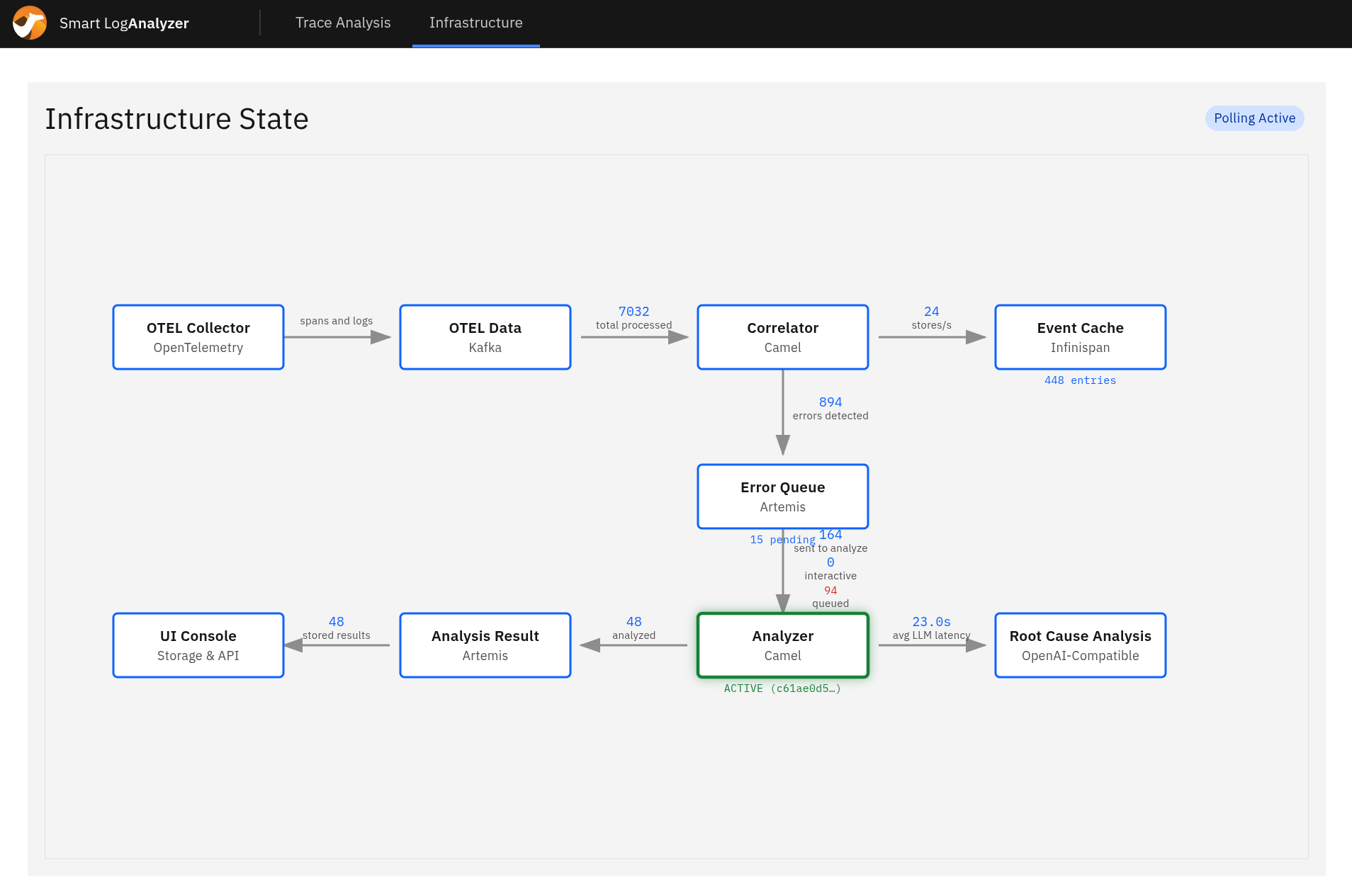
Task: Click the '164' sent to analyze value
Action: pyautogui.click(x=830, y=535)
